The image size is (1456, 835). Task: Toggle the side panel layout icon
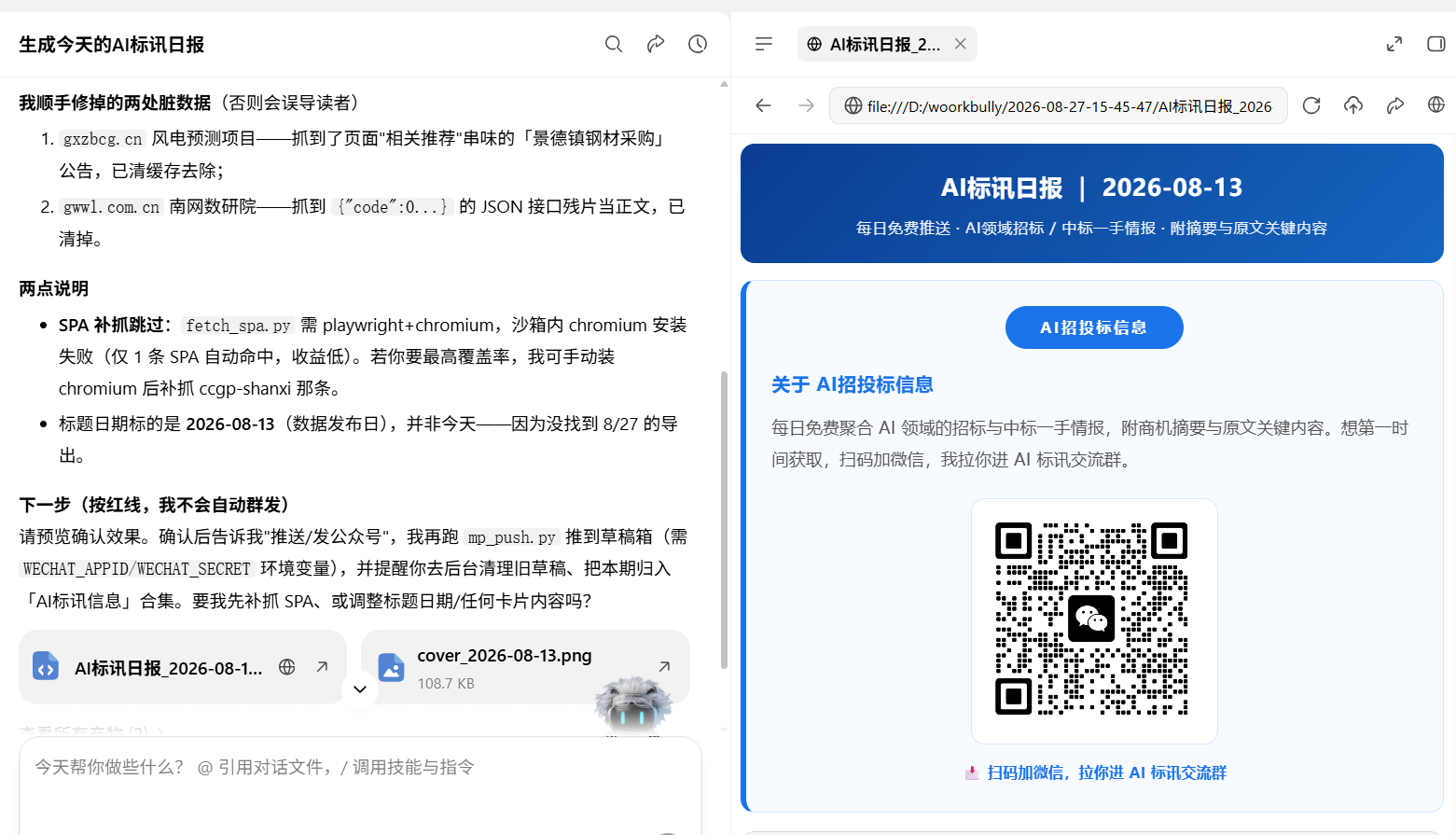click(1436, 44)
